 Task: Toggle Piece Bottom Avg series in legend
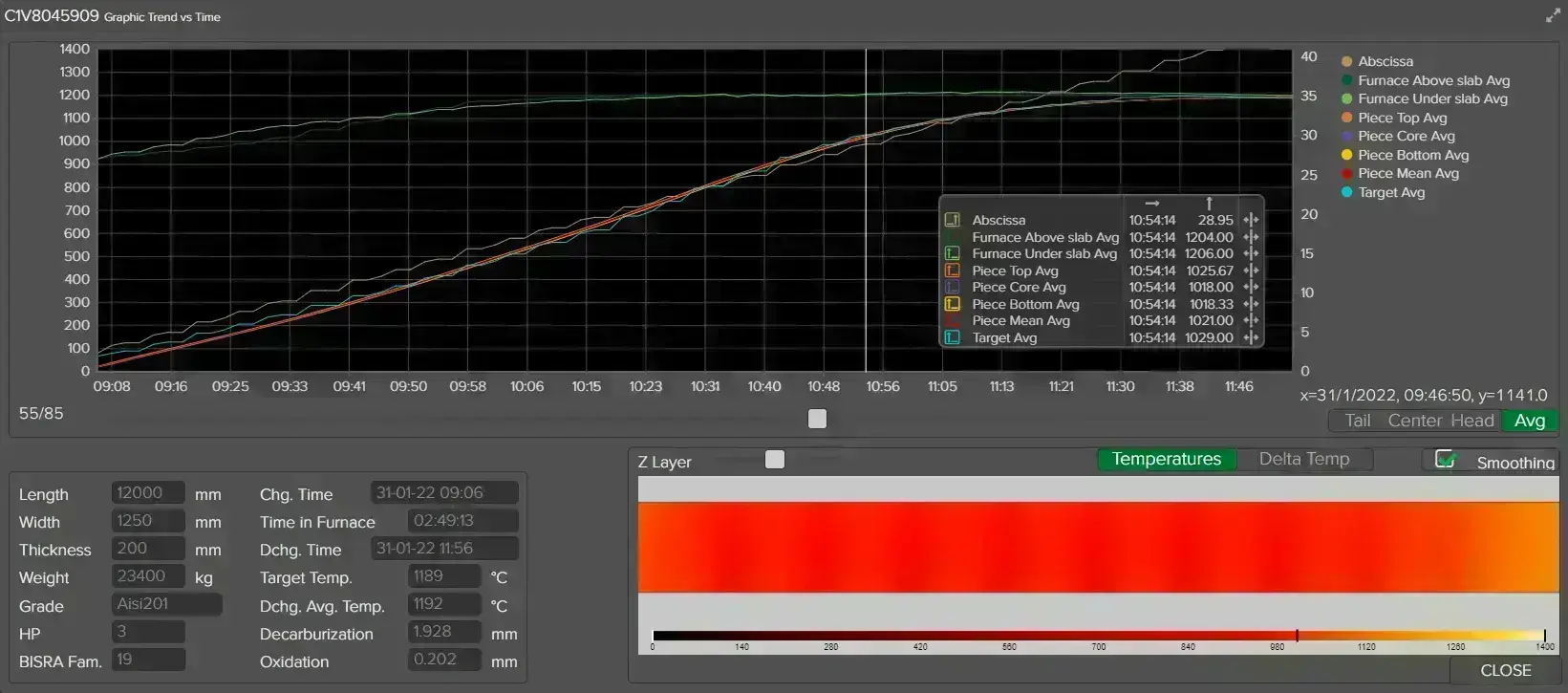click(x=1405, y=155)
